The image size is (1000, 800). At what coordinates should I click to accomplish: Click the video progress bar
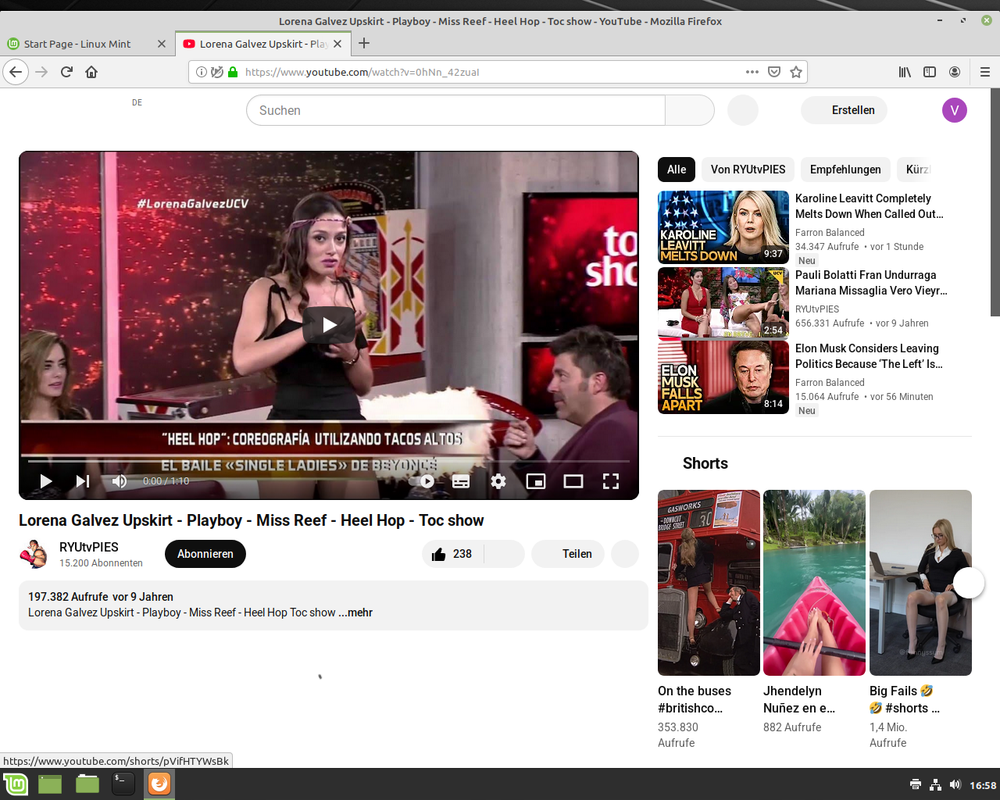point(328,461)
